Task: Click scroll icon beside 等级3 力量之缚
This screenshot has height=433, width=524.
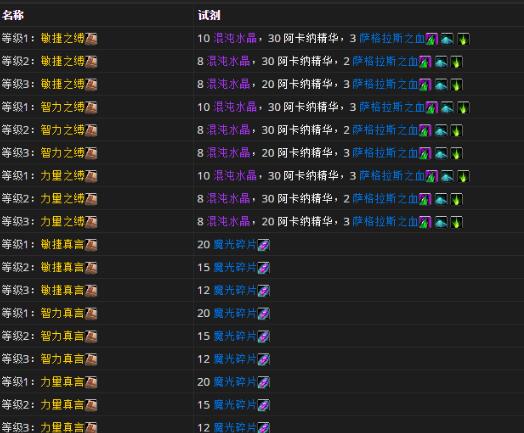Action: click(x=91, y=222)
